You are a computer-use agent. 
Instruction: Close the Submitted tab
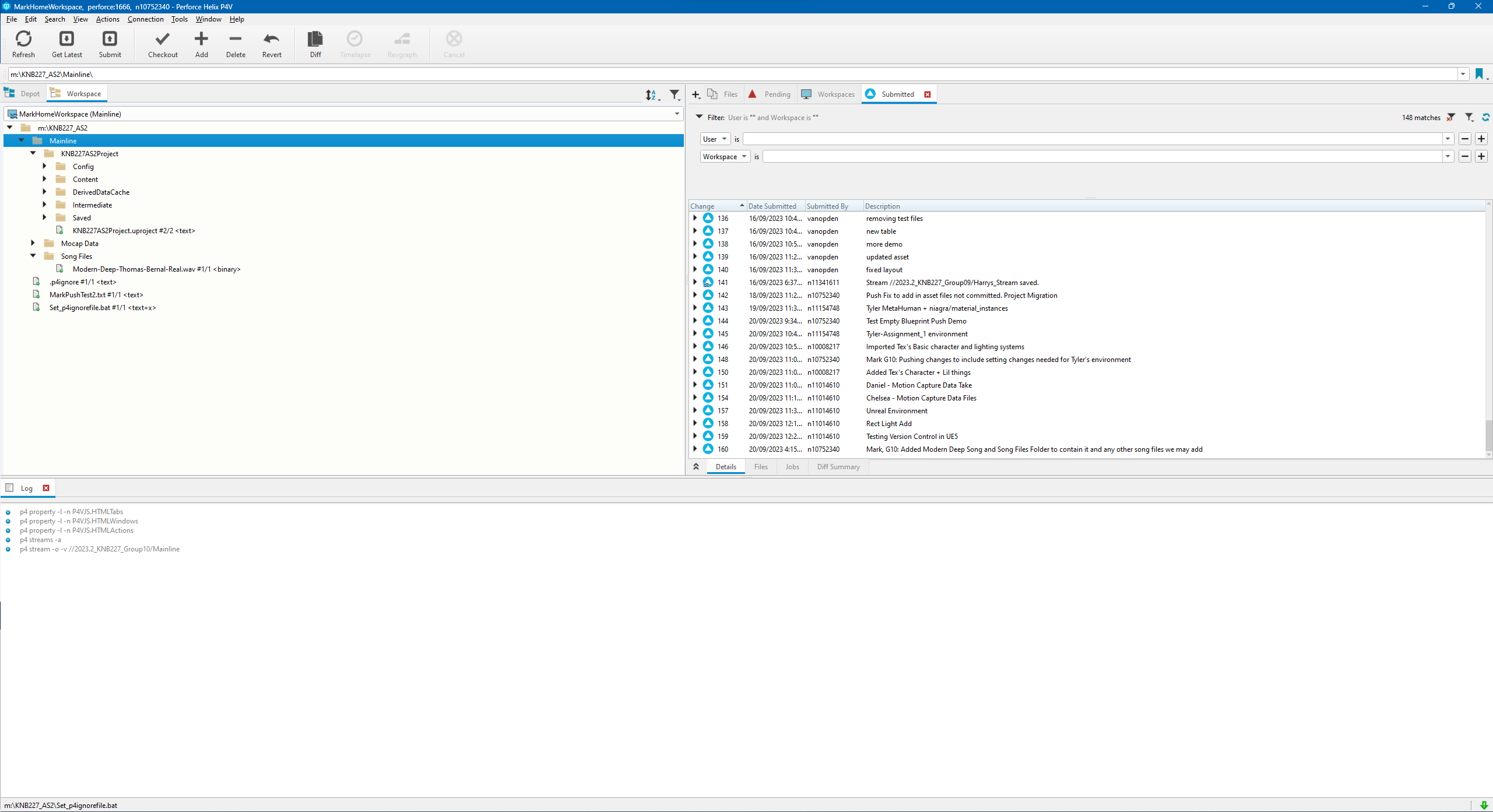coord(928,94)
